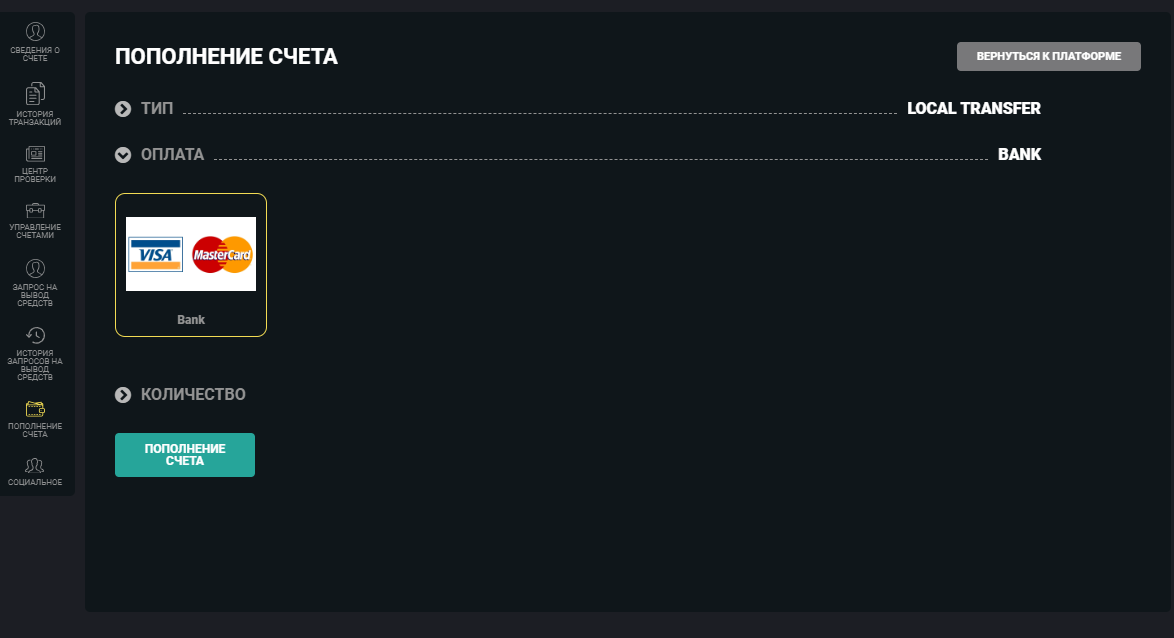
Task: Select the withdrawal request icon
Action: click(x=35, y=268)
